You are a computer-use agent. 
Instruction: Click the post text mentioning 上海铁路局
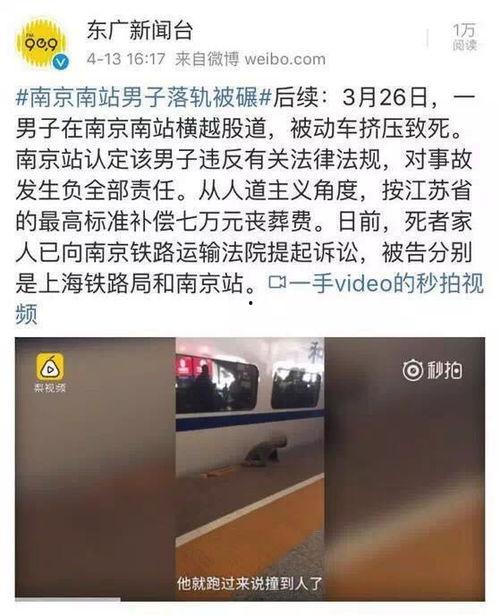(95, 283)
